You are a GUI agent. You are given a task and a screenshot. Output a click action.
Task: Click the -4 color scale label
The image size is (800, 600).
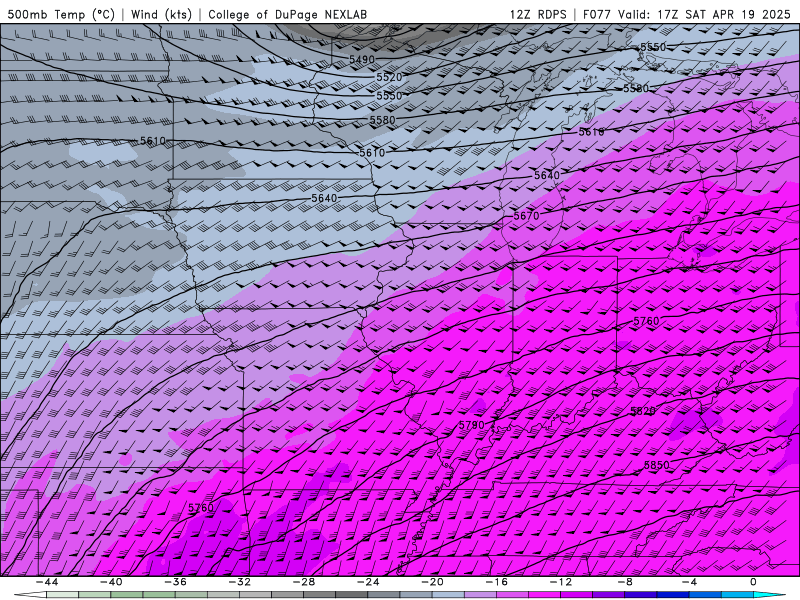coord(689,582)
